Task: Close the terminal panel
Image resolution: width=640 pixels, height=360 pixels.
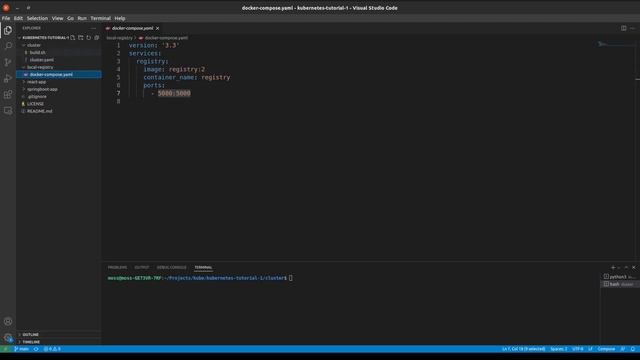Action: coord(633,267)
